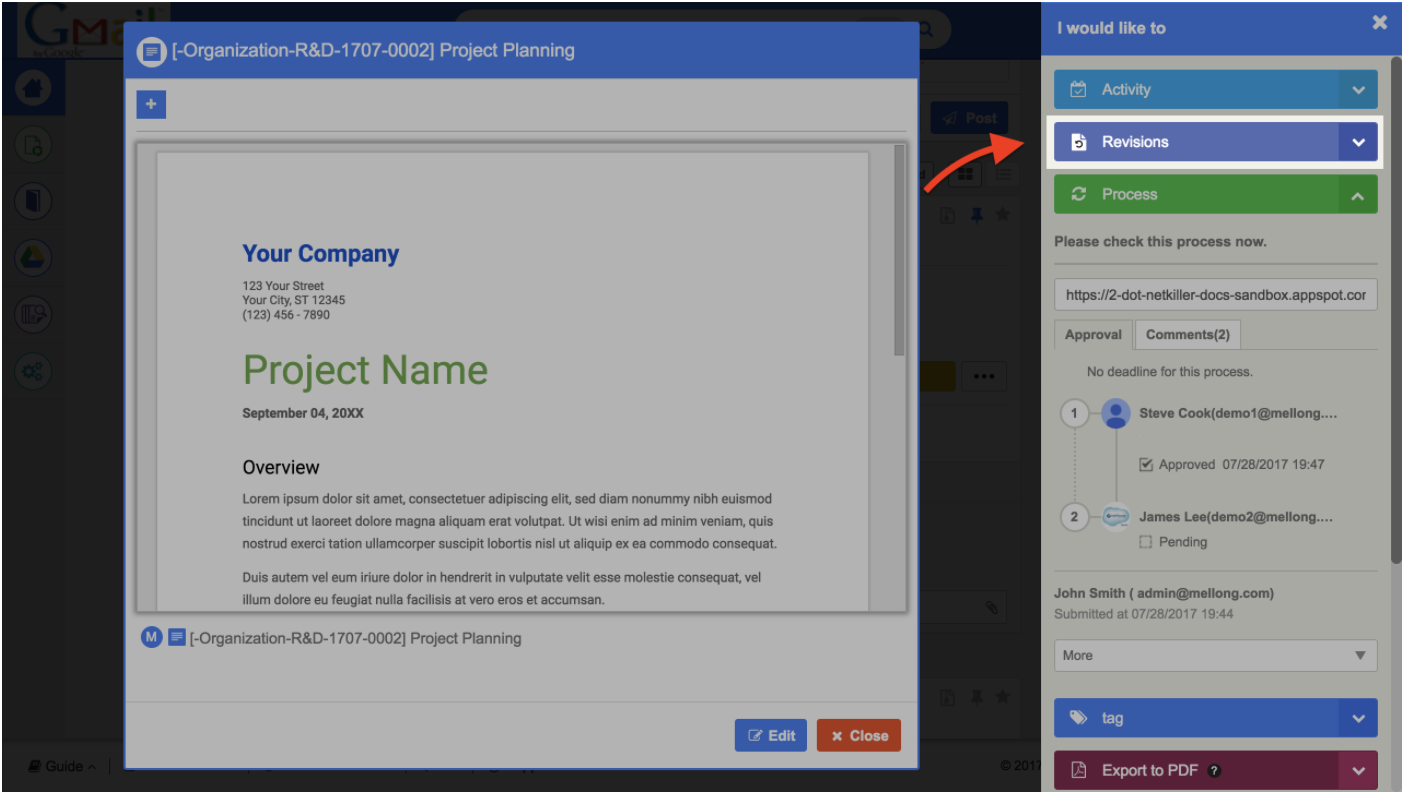Screen dimensions: 1406x794
Task: Click the 'Overview' heading in the document
Action: 281,467
